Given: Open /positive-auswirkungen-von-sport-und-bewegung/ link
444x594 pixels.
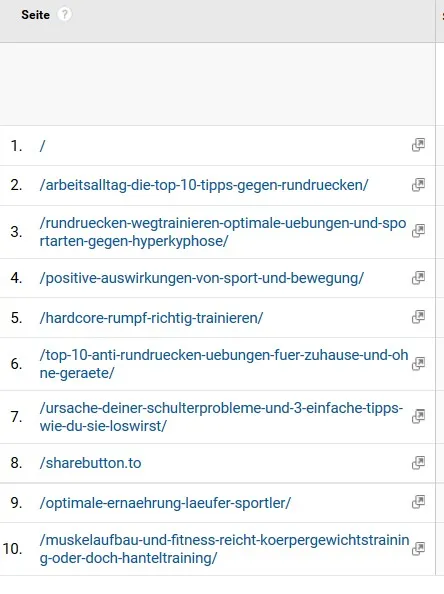Looking at the screenshot, I should coord(202,278).
